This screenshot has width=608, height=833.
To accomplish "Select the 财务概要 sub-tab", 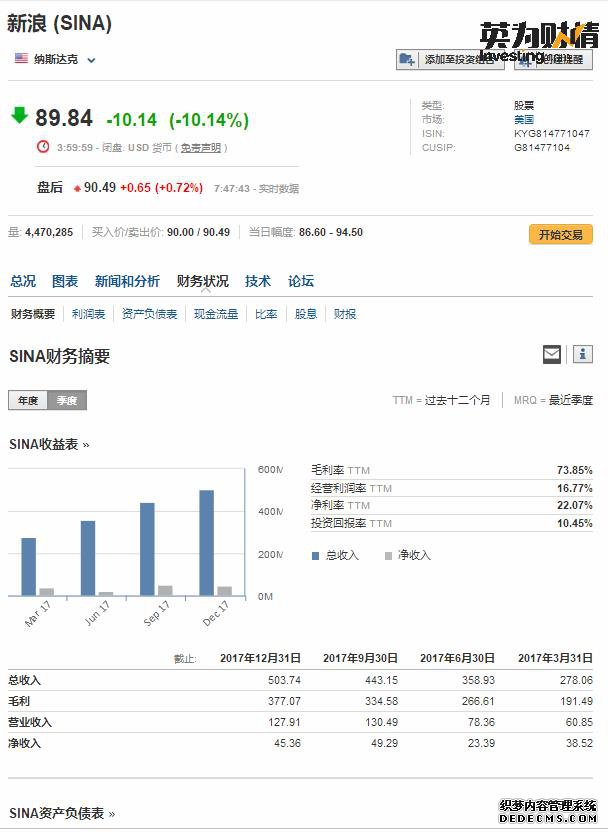I will click(x=32, y=314).
